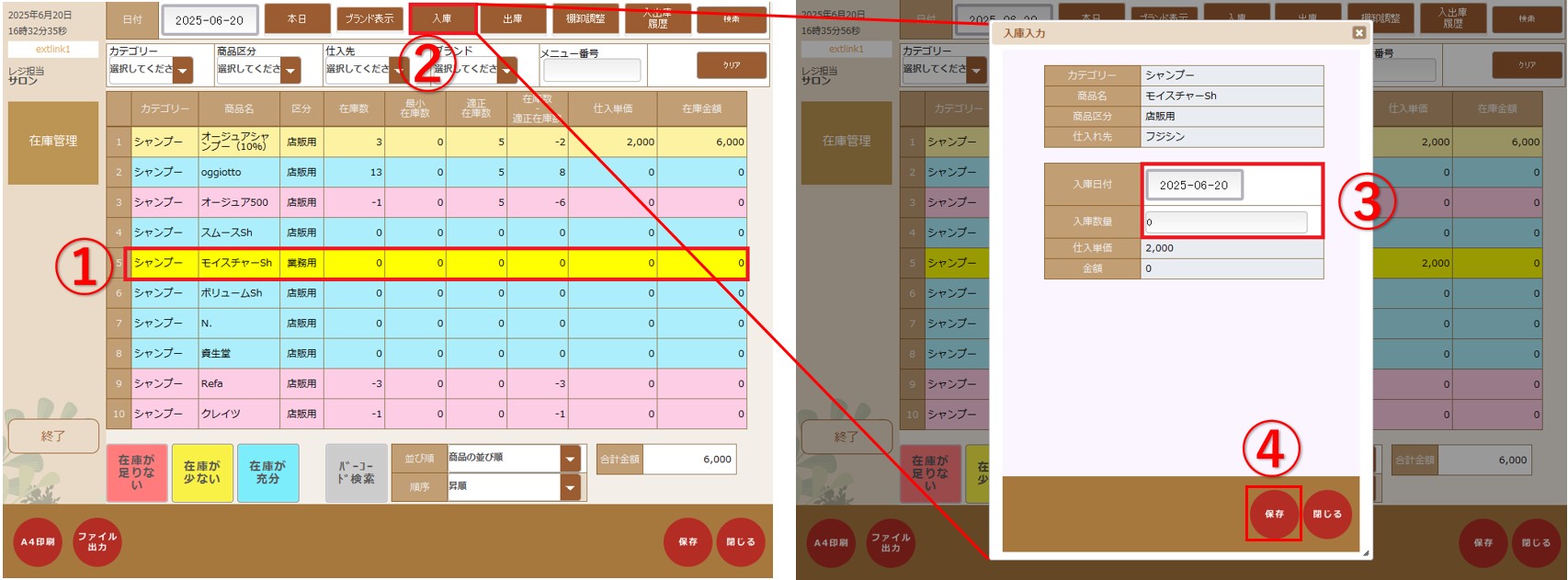
Task: Expand the 並び順 sort dropdown showing 商品の並び順
Action: click(x=571, y=458)
